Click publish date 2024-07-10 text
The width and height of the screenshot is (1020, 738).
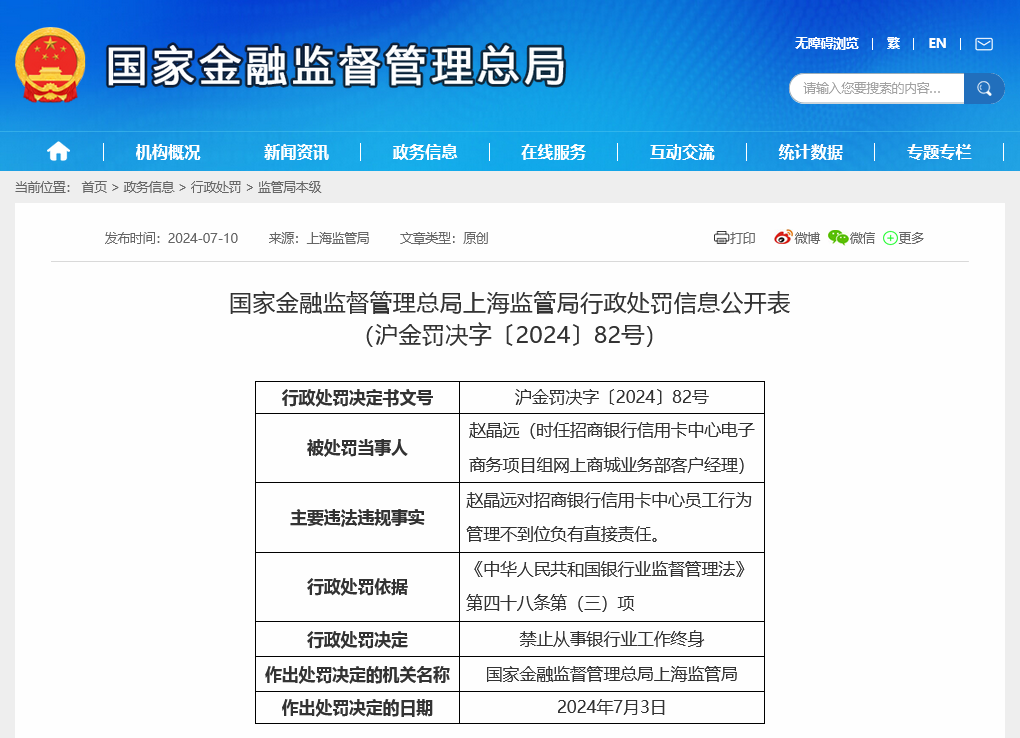point(203,238)
